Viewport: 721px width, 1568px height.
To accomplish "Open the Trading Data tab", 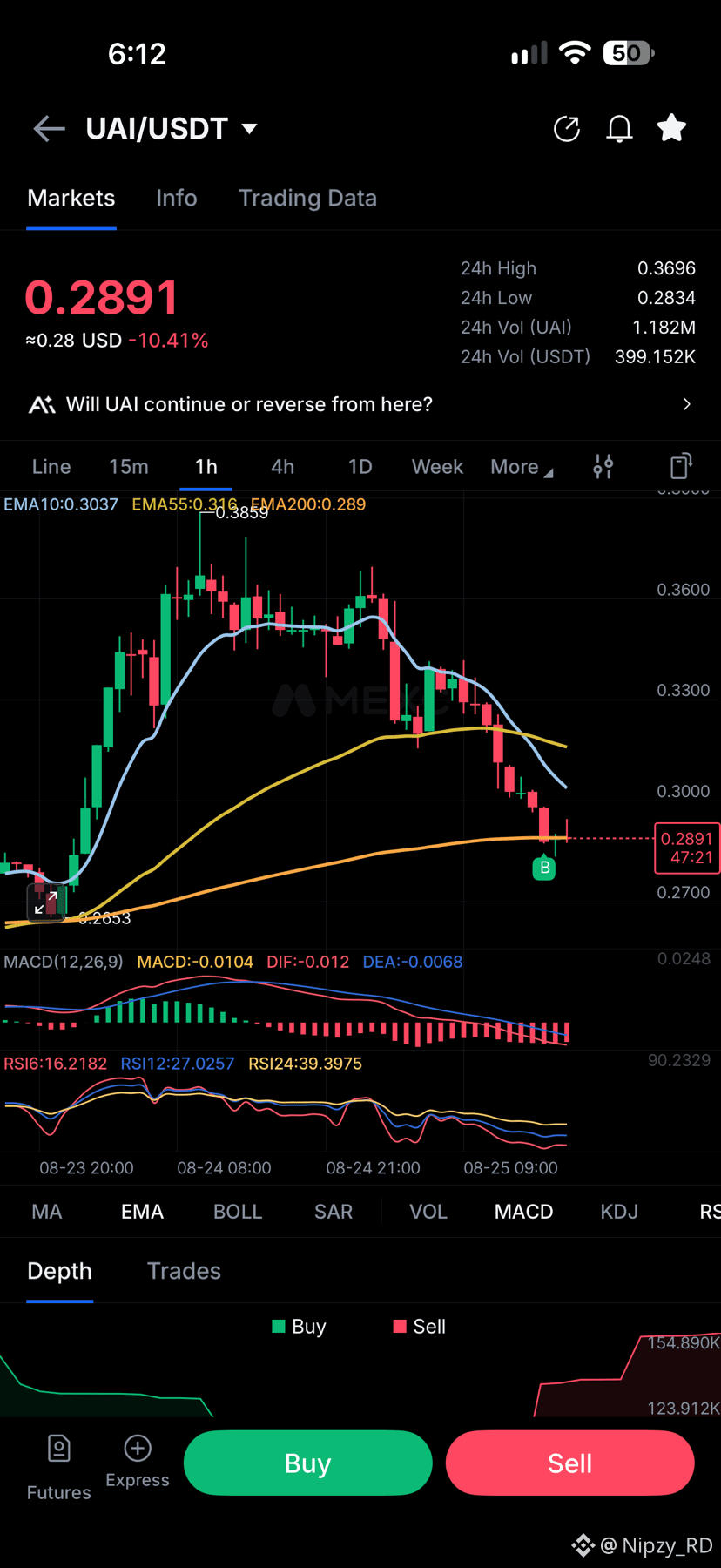I will pyautogui.click(x=307, y=199).
